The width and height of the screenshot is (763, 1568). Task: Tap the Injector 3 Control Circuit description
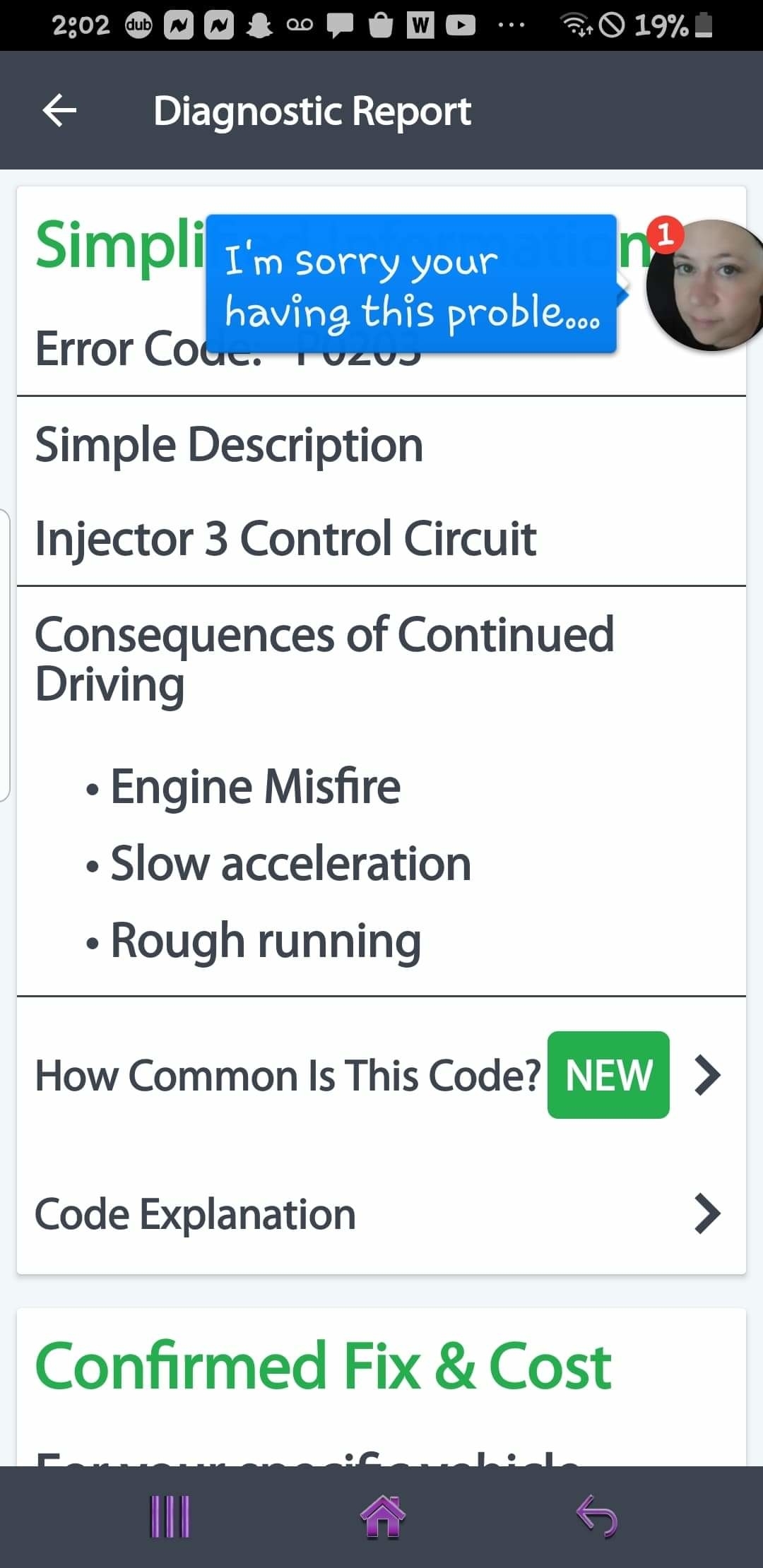point(285,538)
